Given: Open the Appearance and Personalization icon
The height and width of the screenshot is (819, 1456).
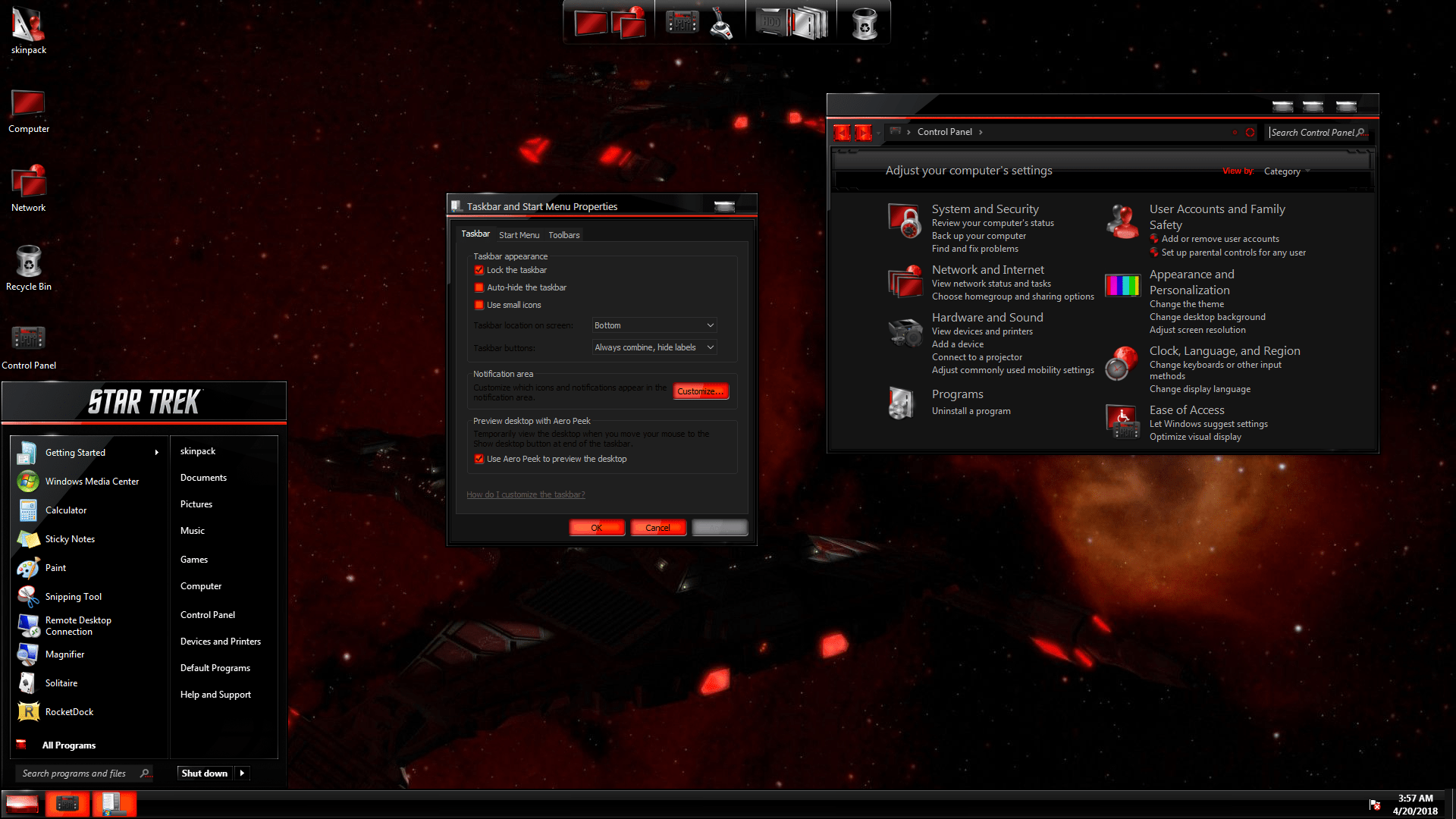Looking at the screenshot, I should click(x=1122, y=285).
